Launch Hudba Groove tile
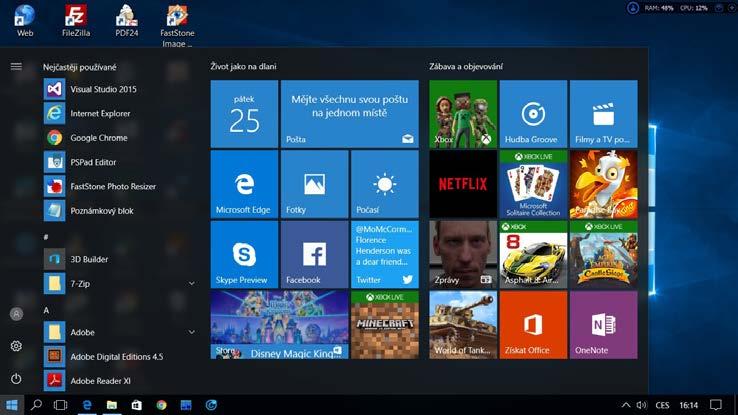 (533, 114)
